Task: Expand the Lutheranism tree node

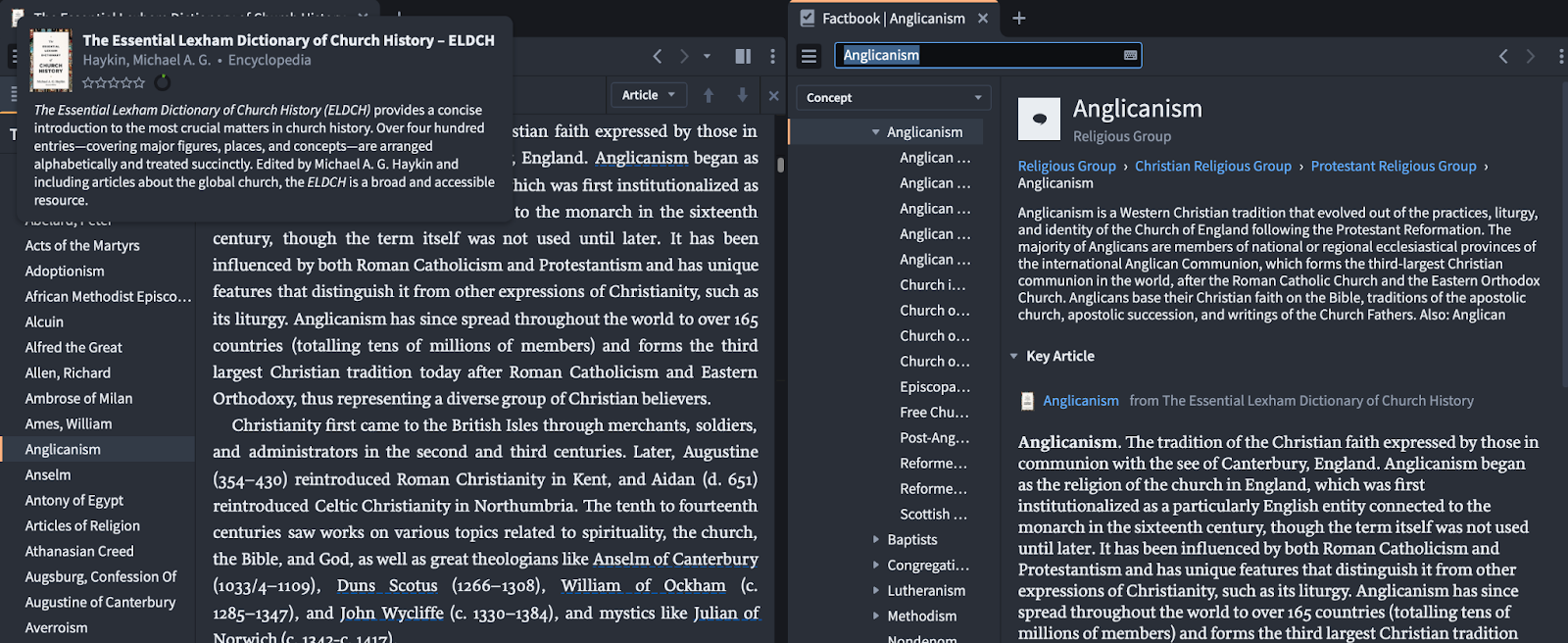Action: [x=876, y=590]
